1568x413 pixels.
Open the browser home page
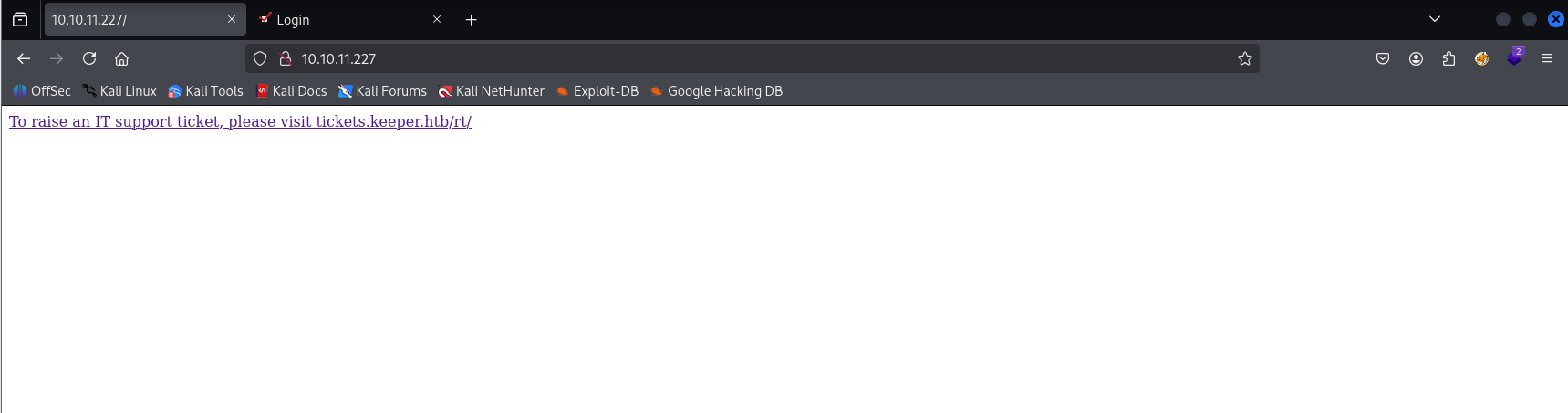[121, 58]
